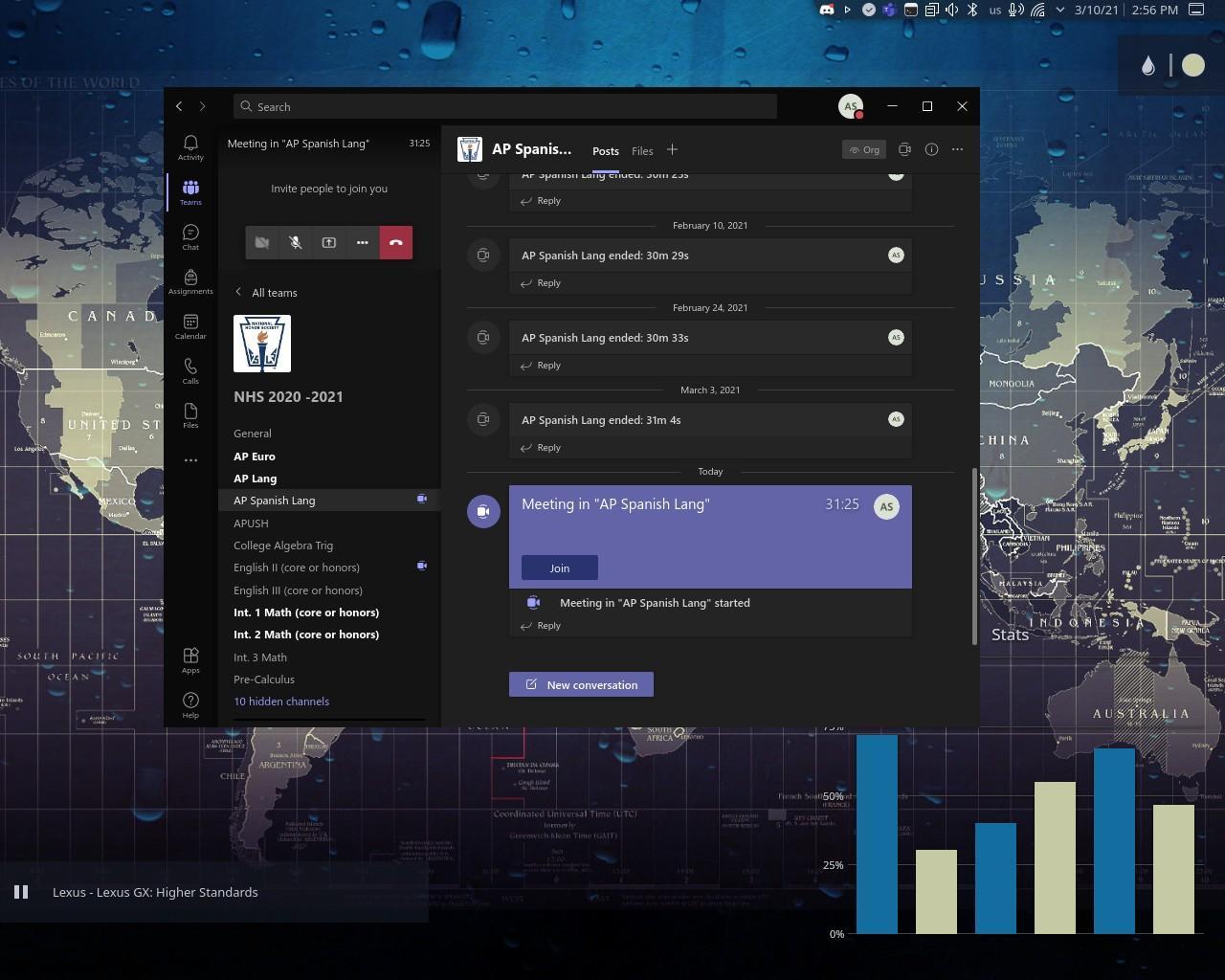Click the AS avatar on meeting card

coord(887,506)
